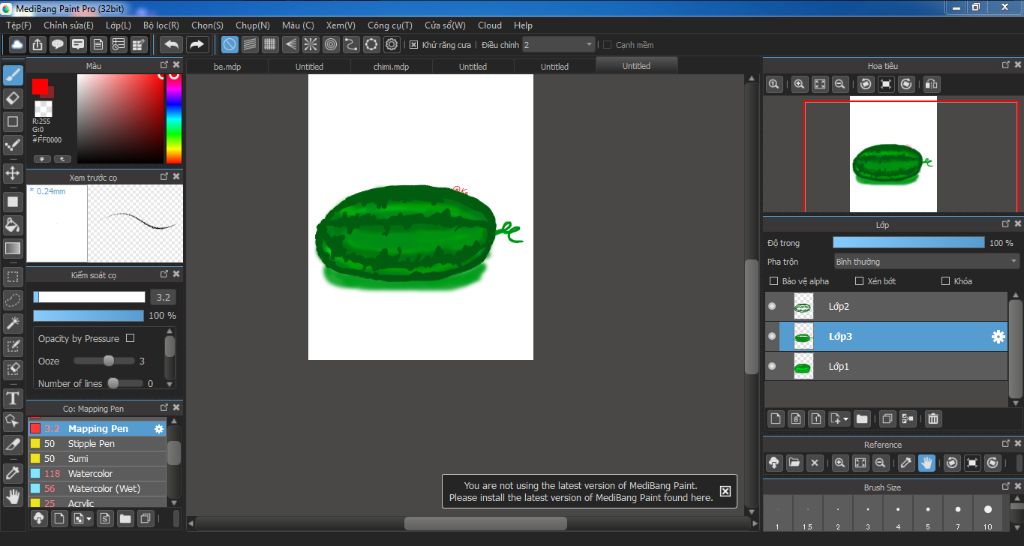Select the Lớp1 layer row
Viewport: 1024px width, 546px height.
pyautogui.click(x=886, y=366)
